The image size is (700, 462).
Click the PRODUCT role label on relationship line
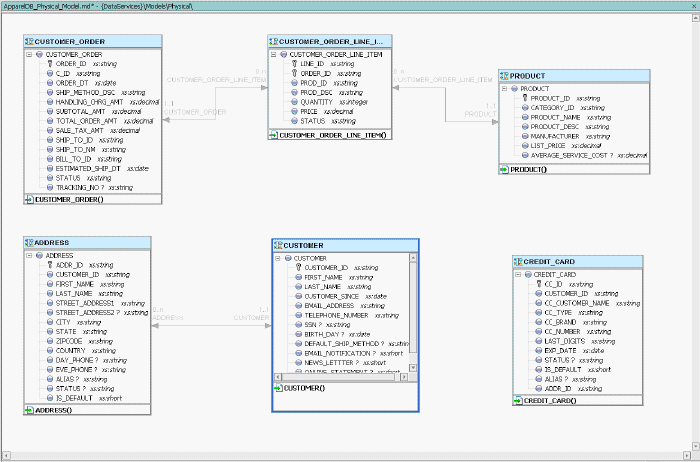[480, 114]
